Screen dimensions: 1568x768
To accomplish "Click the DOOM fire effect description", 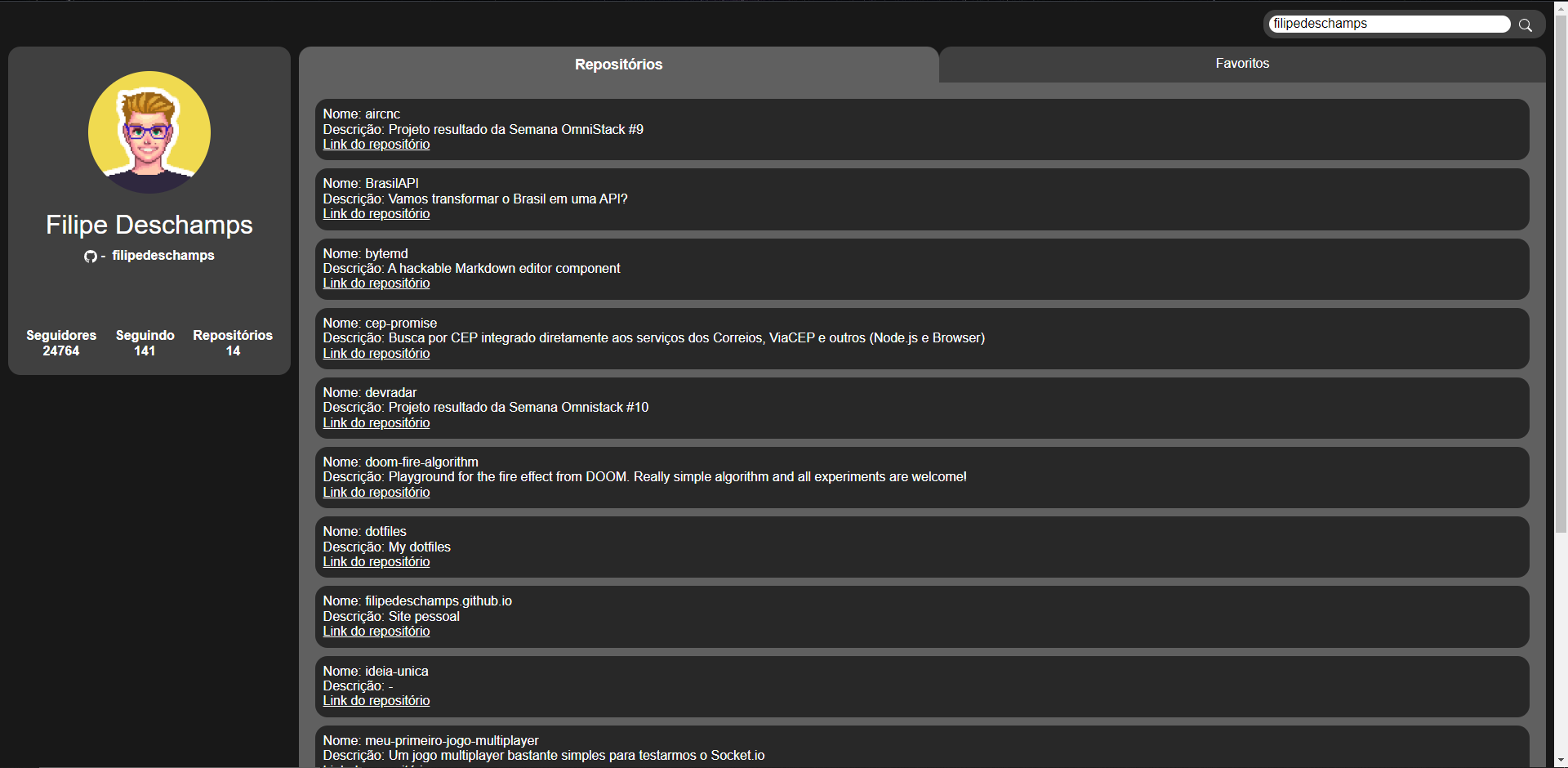I will 645,477.
